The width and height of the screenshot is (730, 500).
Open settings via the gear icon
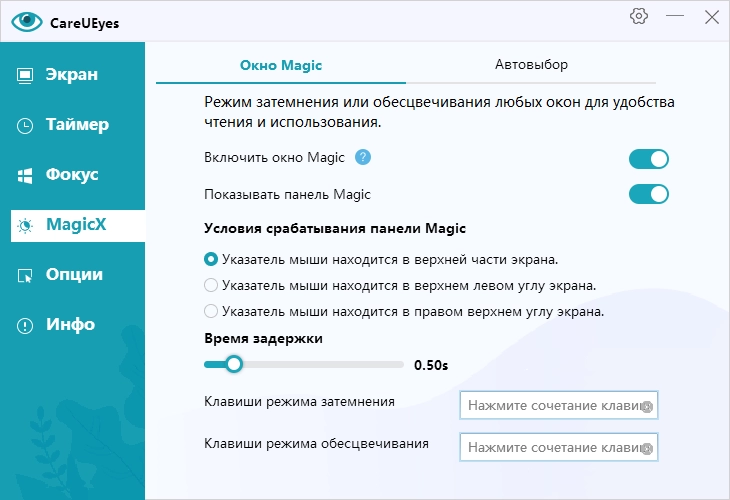[639, 17]
